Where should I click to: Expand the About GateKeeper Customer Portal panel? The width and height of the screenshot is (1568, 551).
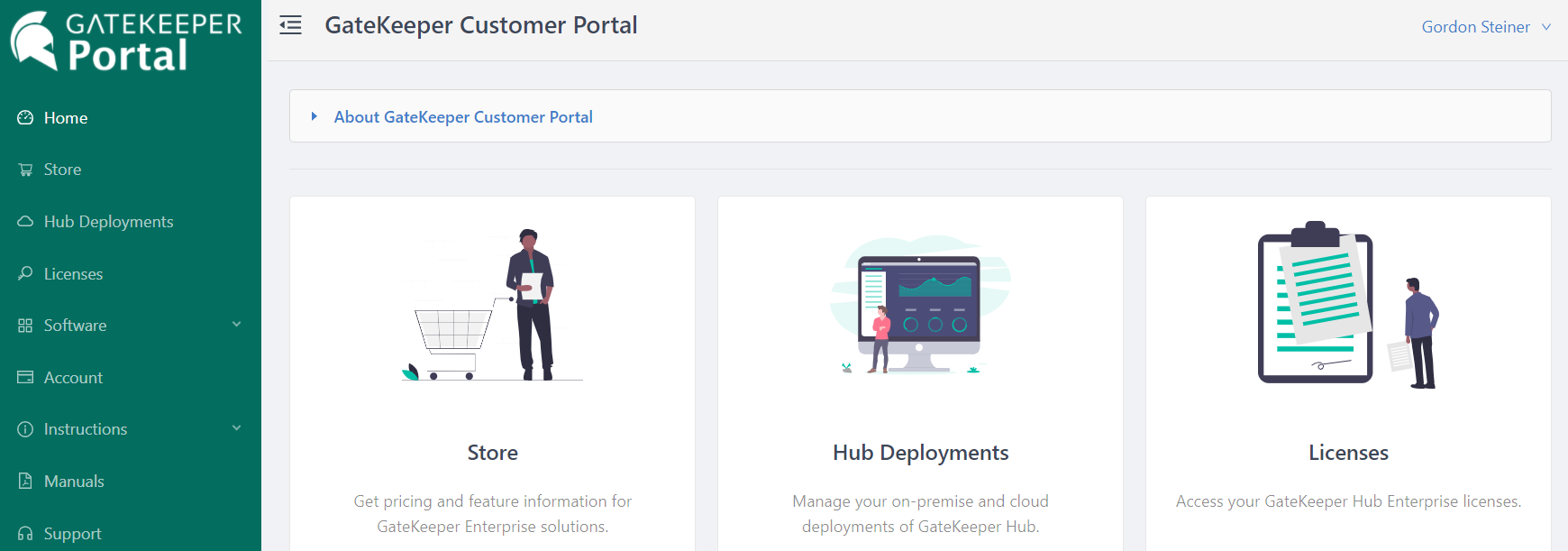[462, 117]
